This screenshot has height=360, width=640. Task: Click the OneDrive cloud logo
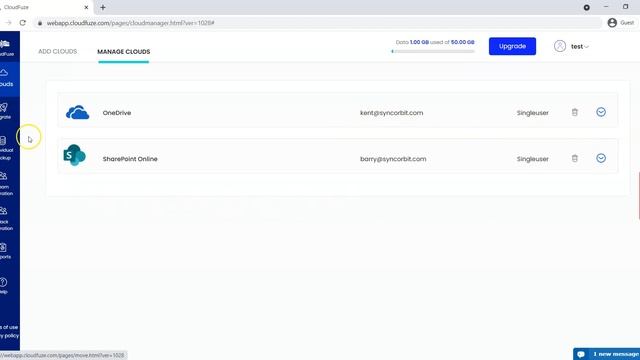coord(77,112)
